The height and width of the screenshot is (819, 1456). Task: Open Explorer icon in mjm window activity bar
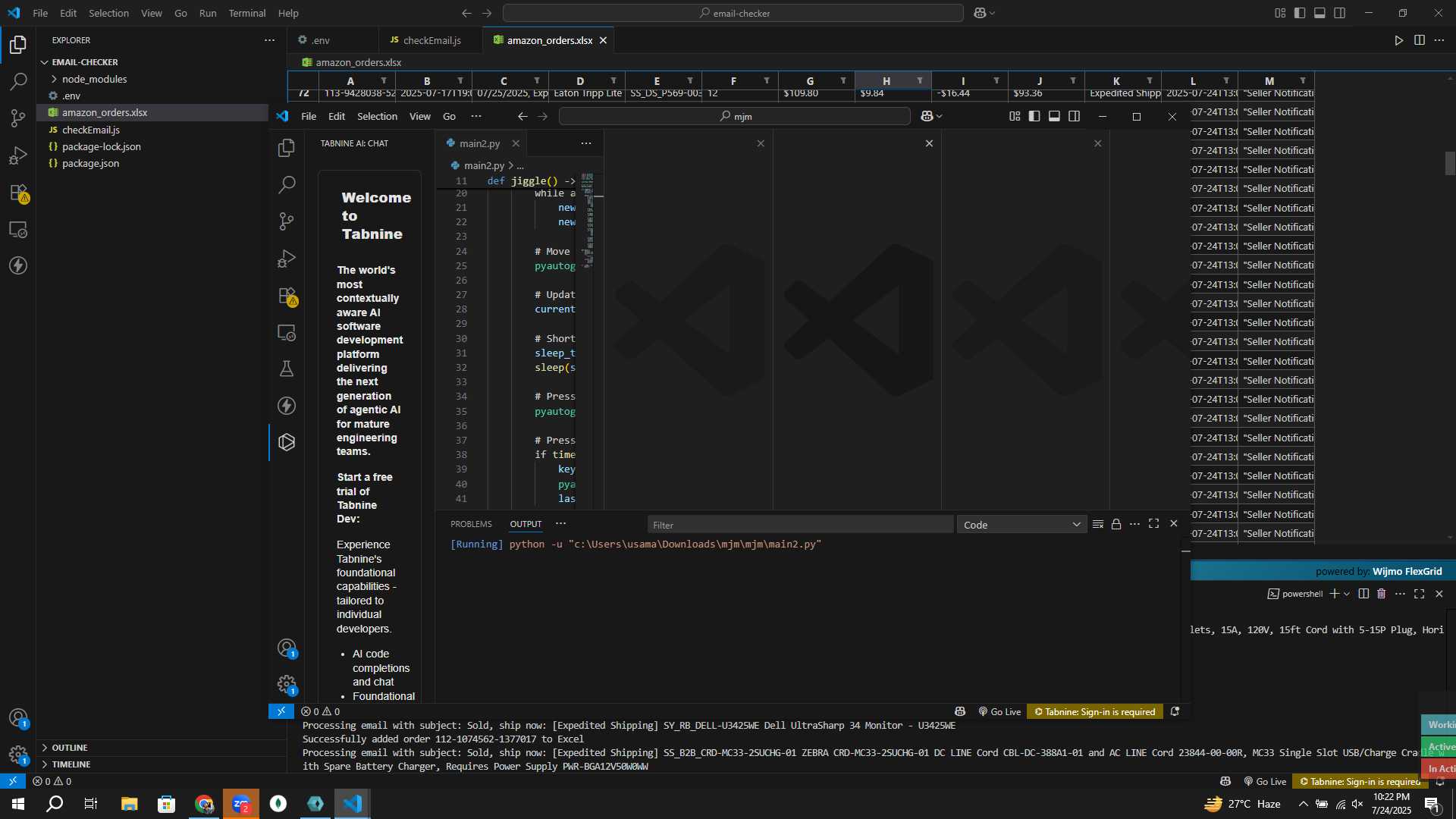(x=287, y=148)
